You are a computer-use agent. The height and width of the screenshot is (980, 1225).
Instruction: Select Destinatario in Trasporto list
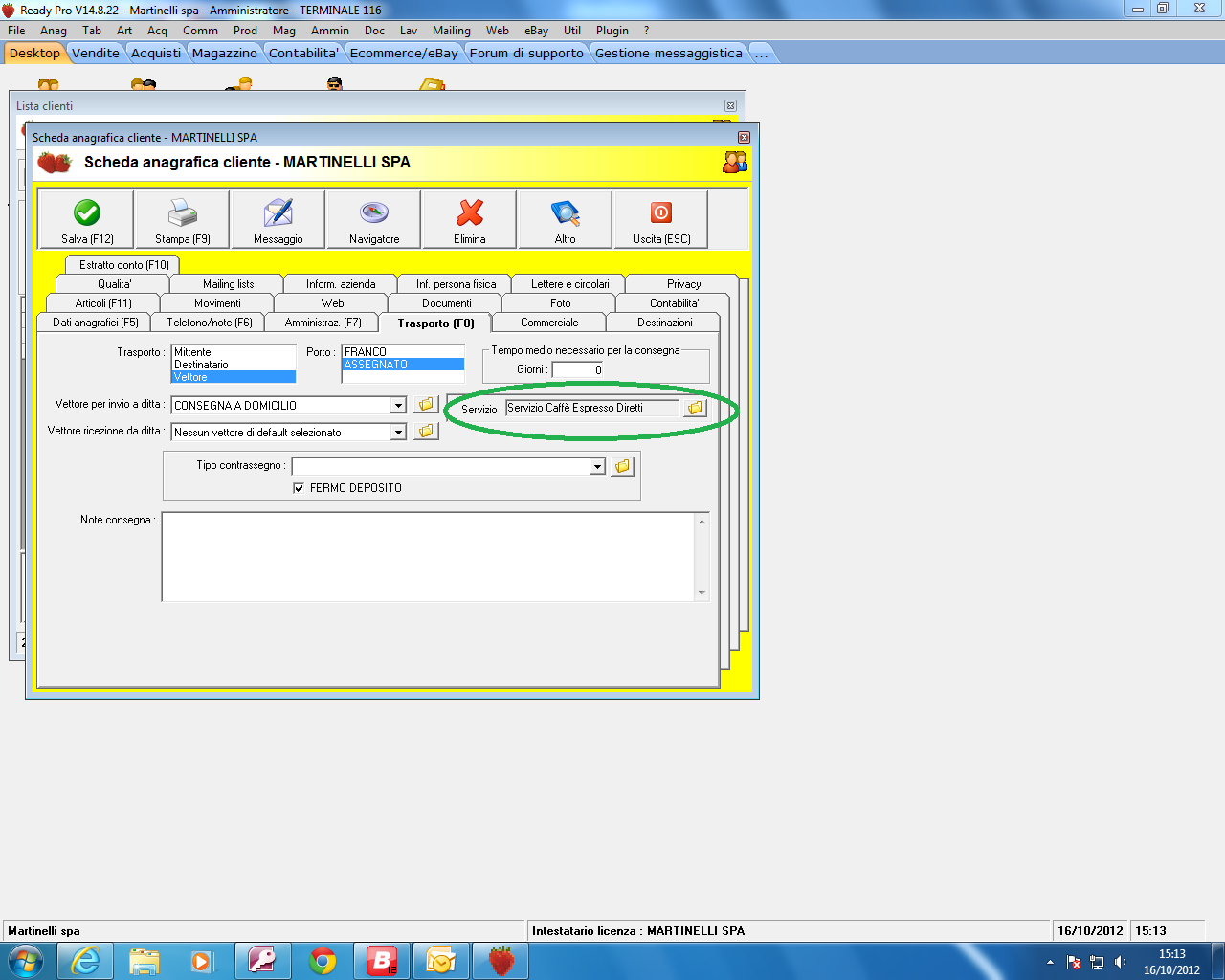pyautogui.click(x=234, y=365)
